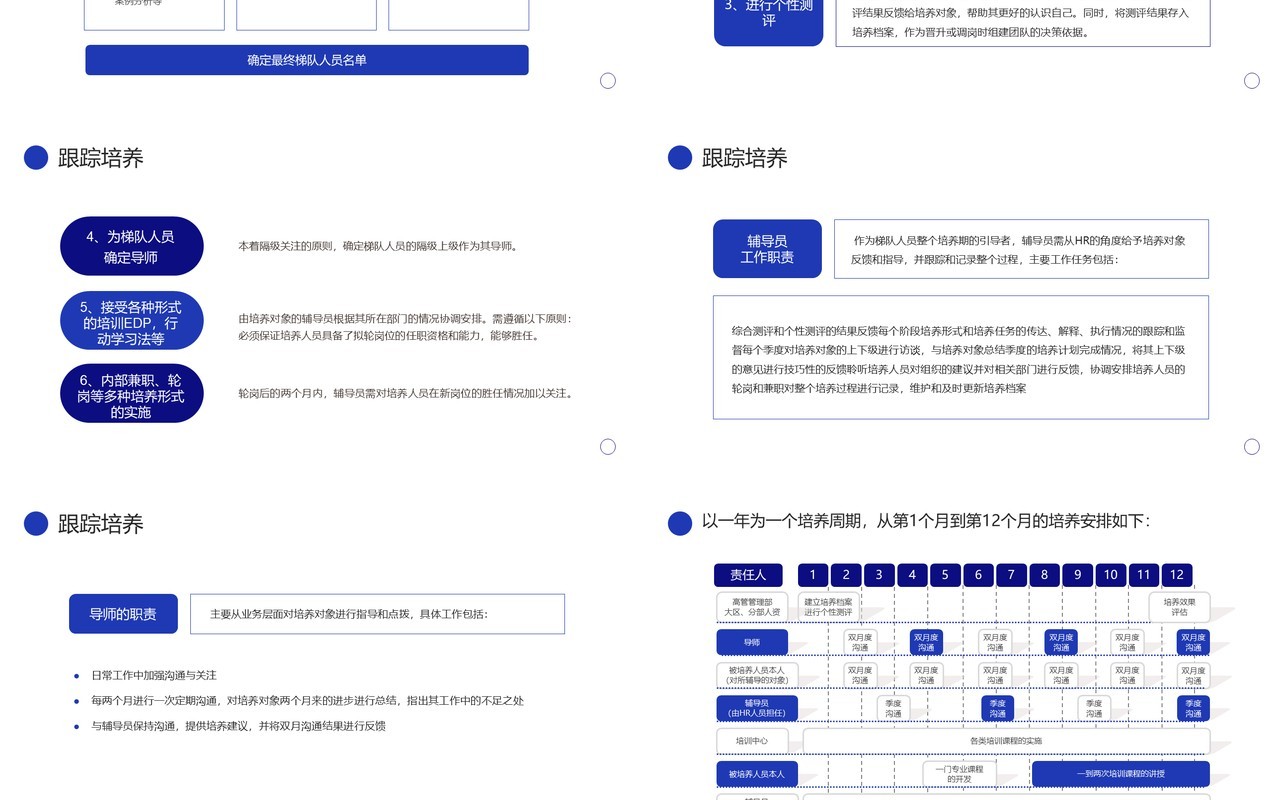
Task: Select month 5 header in timeline
Action: (945, 575)
